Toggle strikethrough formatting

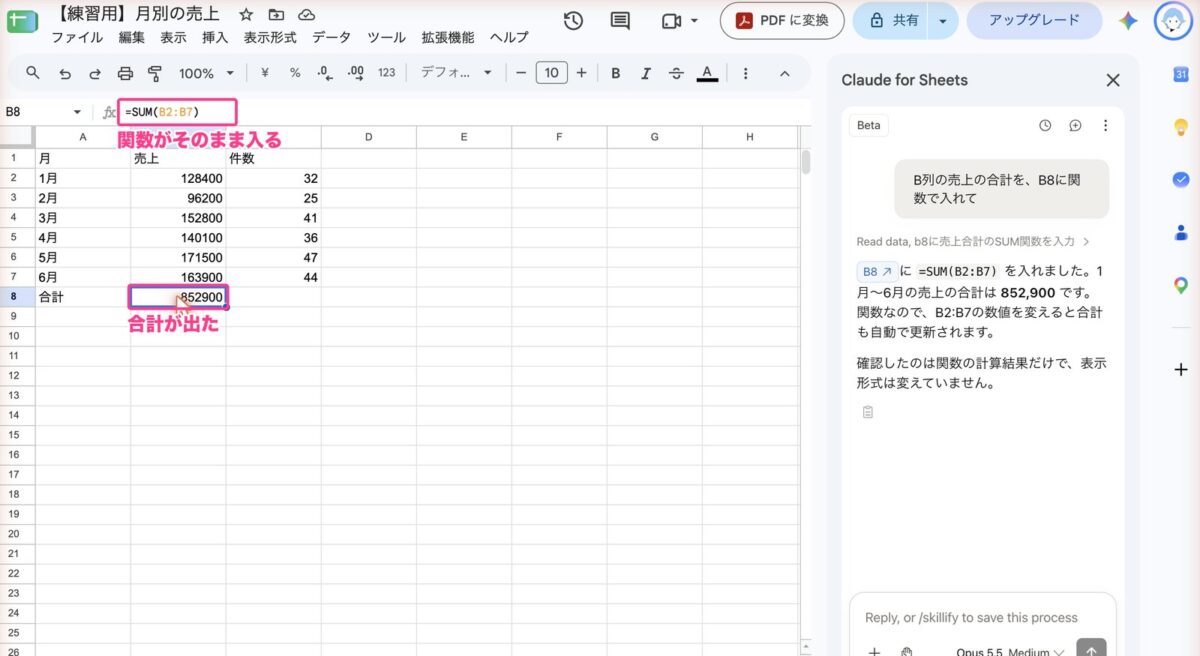coord(676,73)
